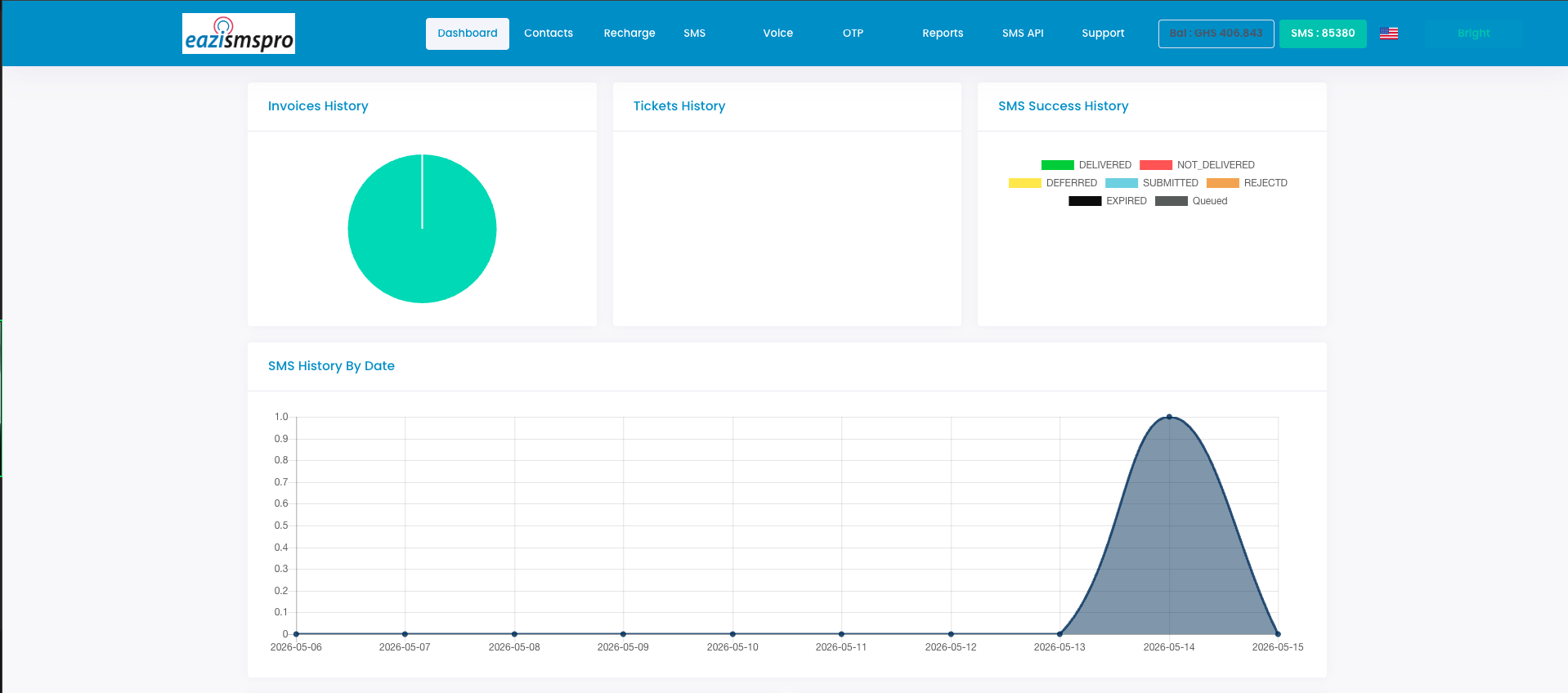Viewport: 1568px width, 693px height.
Task: Open the Dashboard tab
Action: [468, 34]
